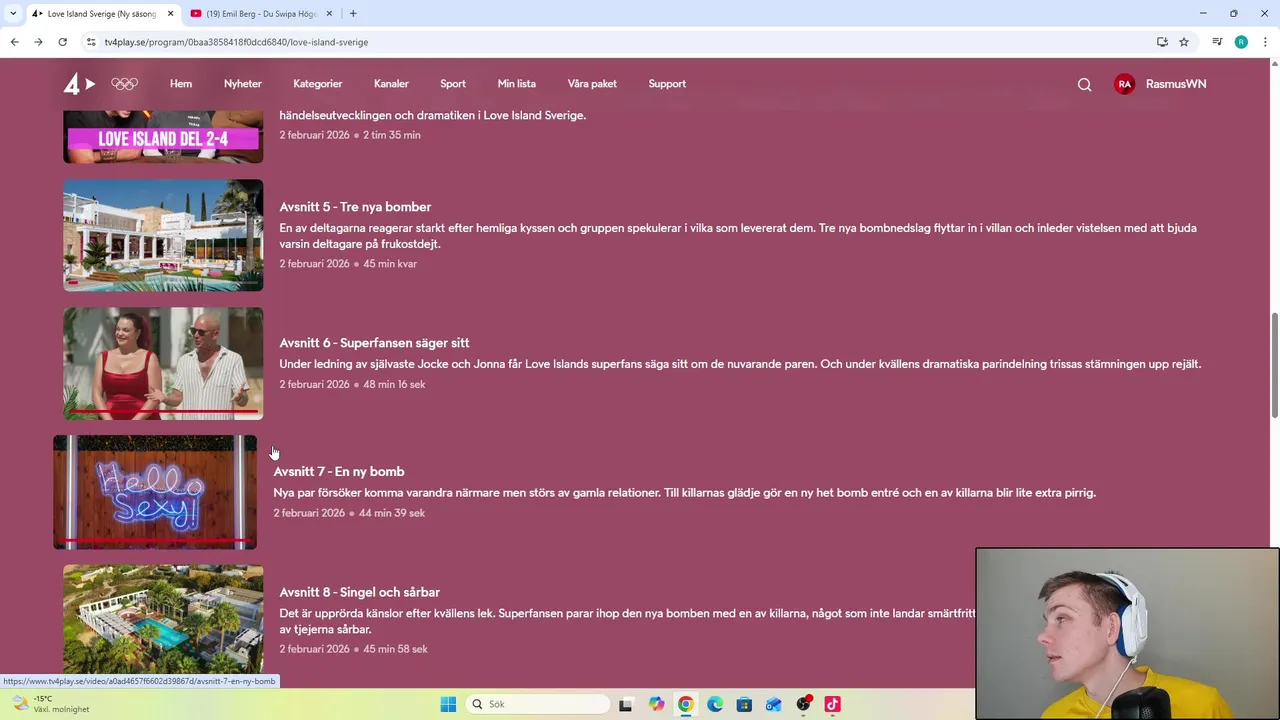The height and width of the screenshot is (720, 1280).
Task: Play Avsnitt 5 villa thumbnail
Action: pyautogui.click(x=163, y=235)
